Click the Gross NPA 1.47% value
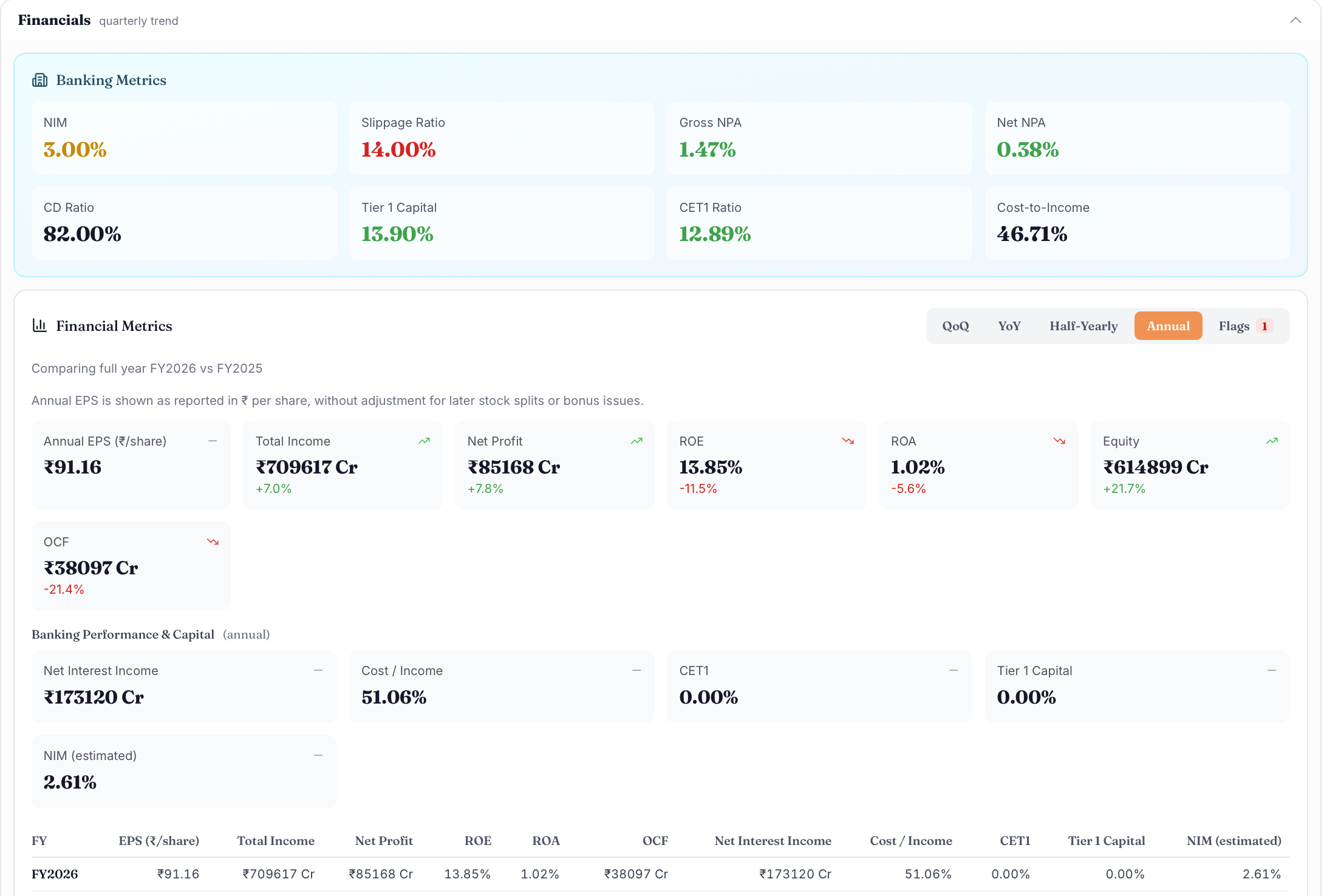The height and width of the screenshot is (896, 1324). click(x=708, y=149)
